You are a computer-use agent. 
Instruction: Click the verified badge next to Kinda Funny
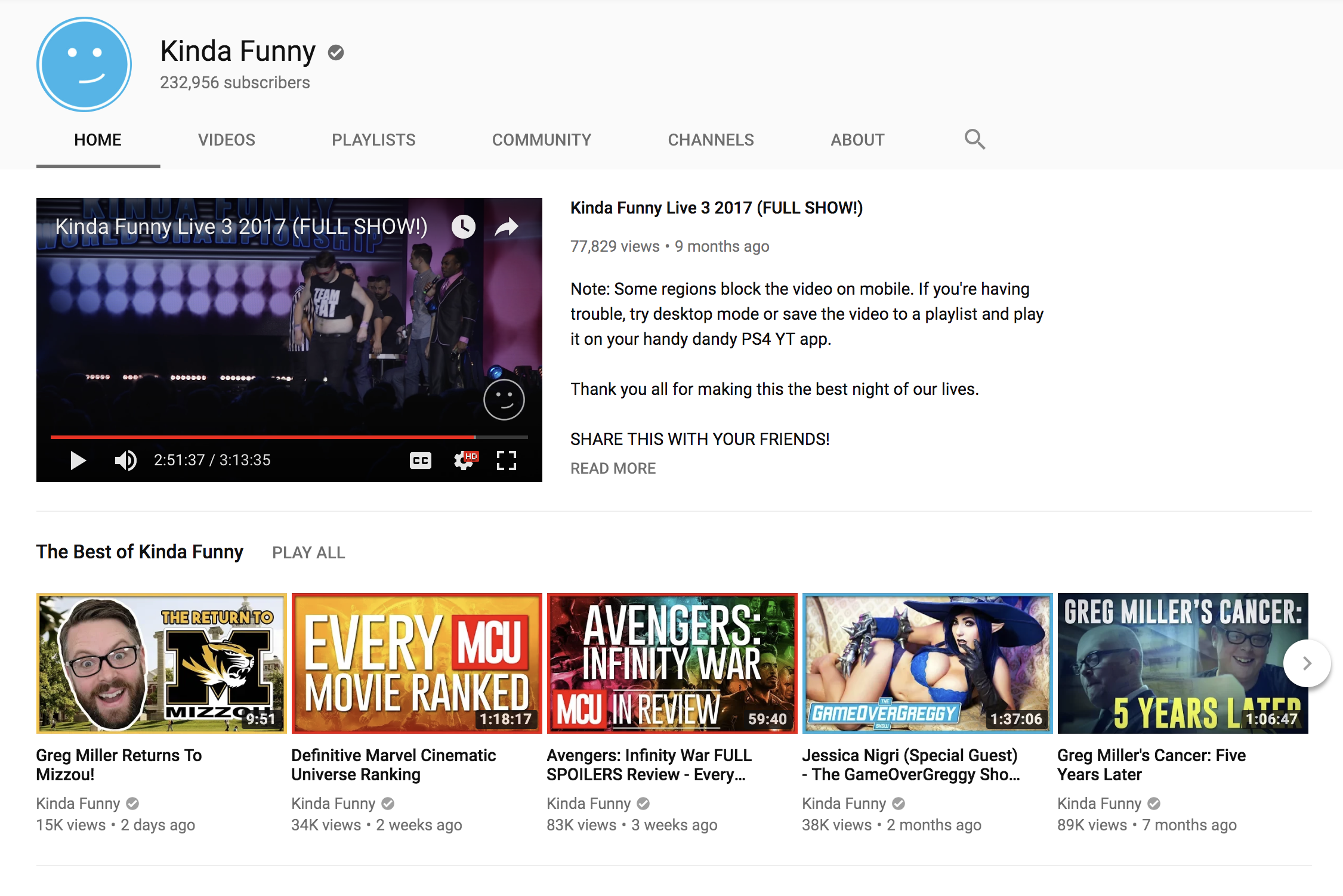(336, 52)
